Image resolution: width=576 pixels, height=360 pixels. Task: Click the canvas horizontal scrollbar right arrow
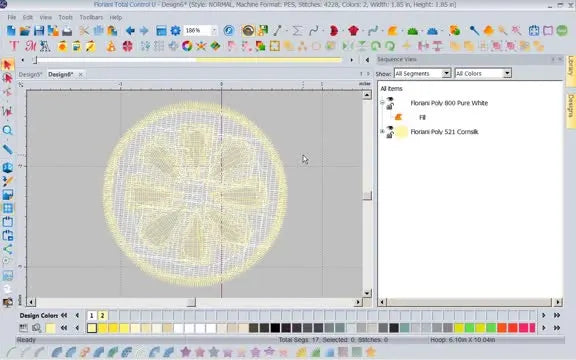point(358,302)
